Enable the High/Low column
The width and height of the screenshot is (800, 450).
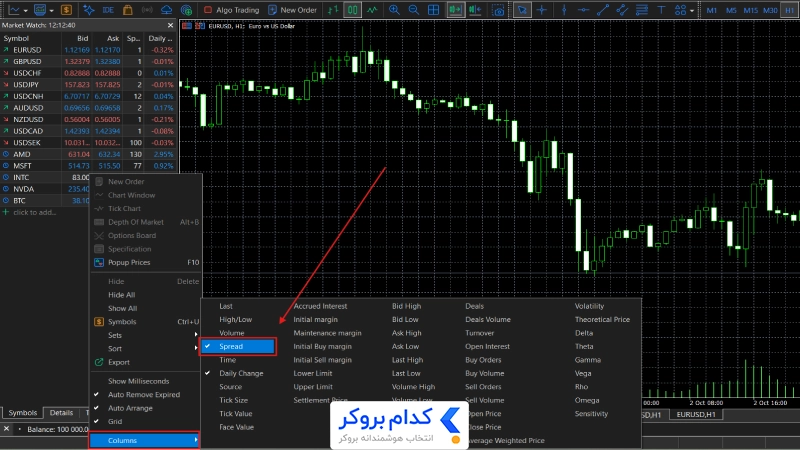235,319
